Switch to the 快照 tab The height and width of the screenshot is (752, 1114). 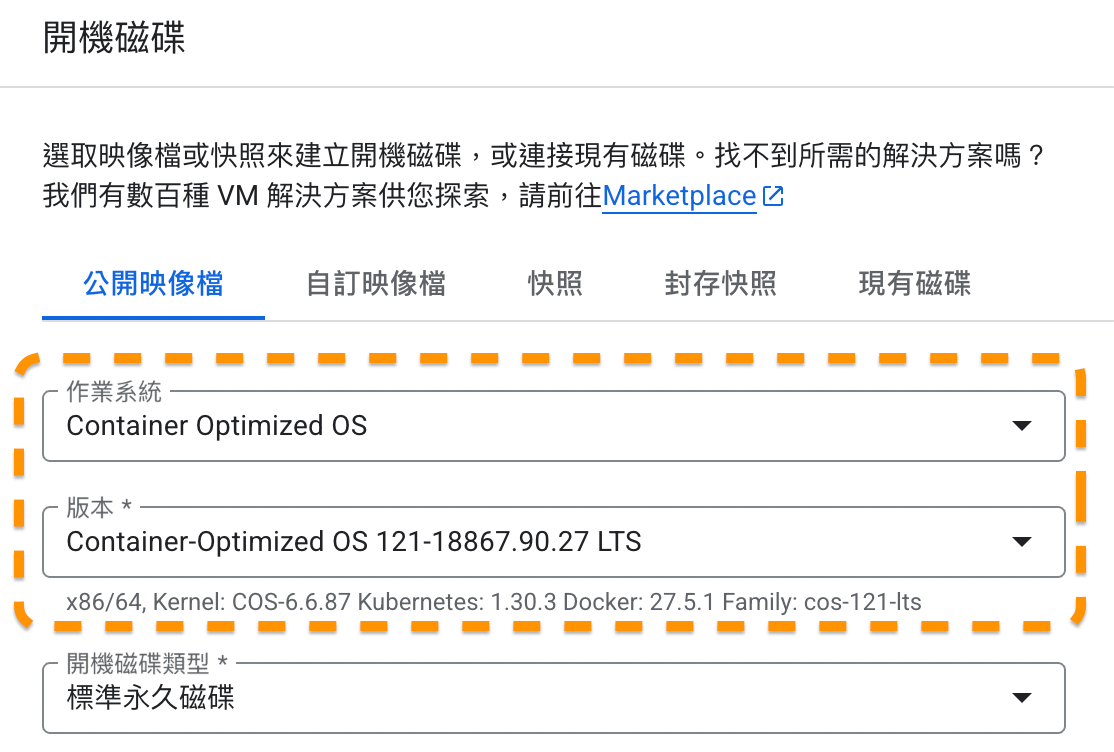click(555, 284)
